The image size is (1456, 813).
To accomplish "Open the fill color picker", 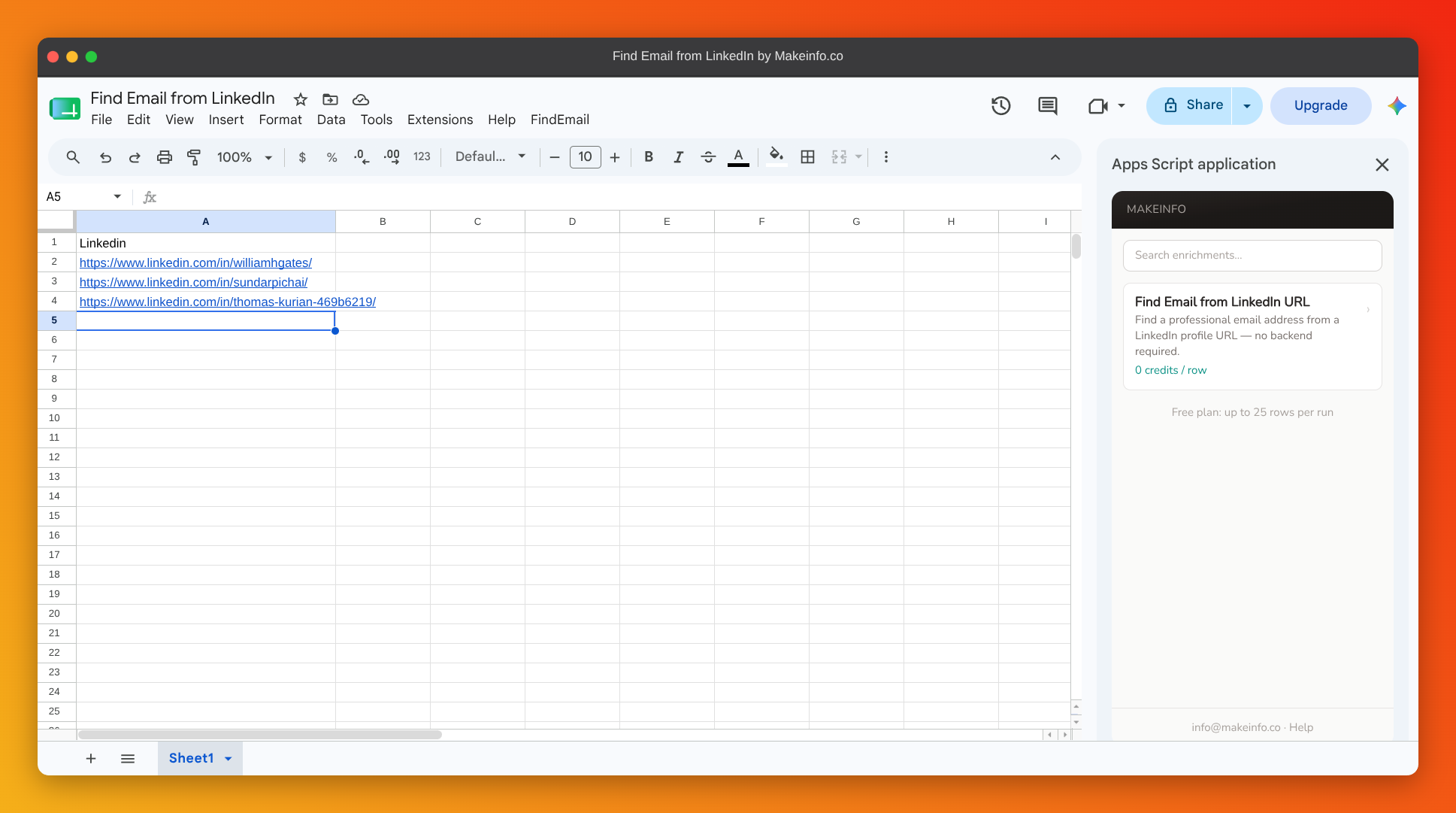I will pos(776,157).
